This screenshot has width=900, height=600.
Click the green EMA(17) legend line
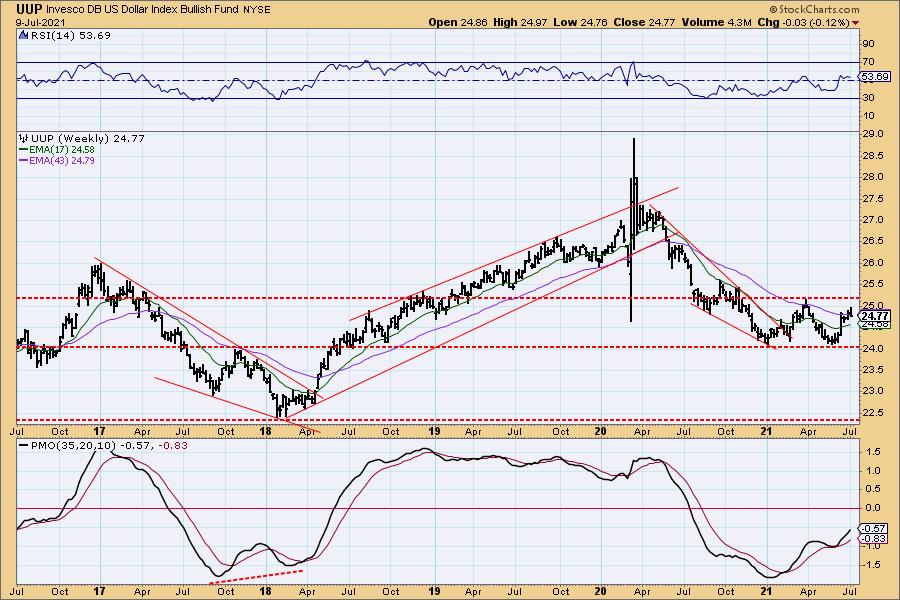[x=24, y=149]
